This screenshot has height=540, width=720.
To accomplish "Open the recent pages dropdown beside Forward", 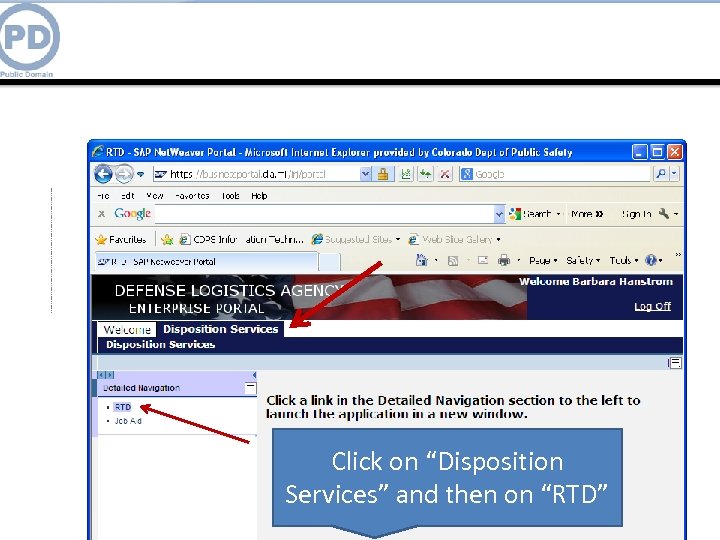I will (x=141, y=174).
